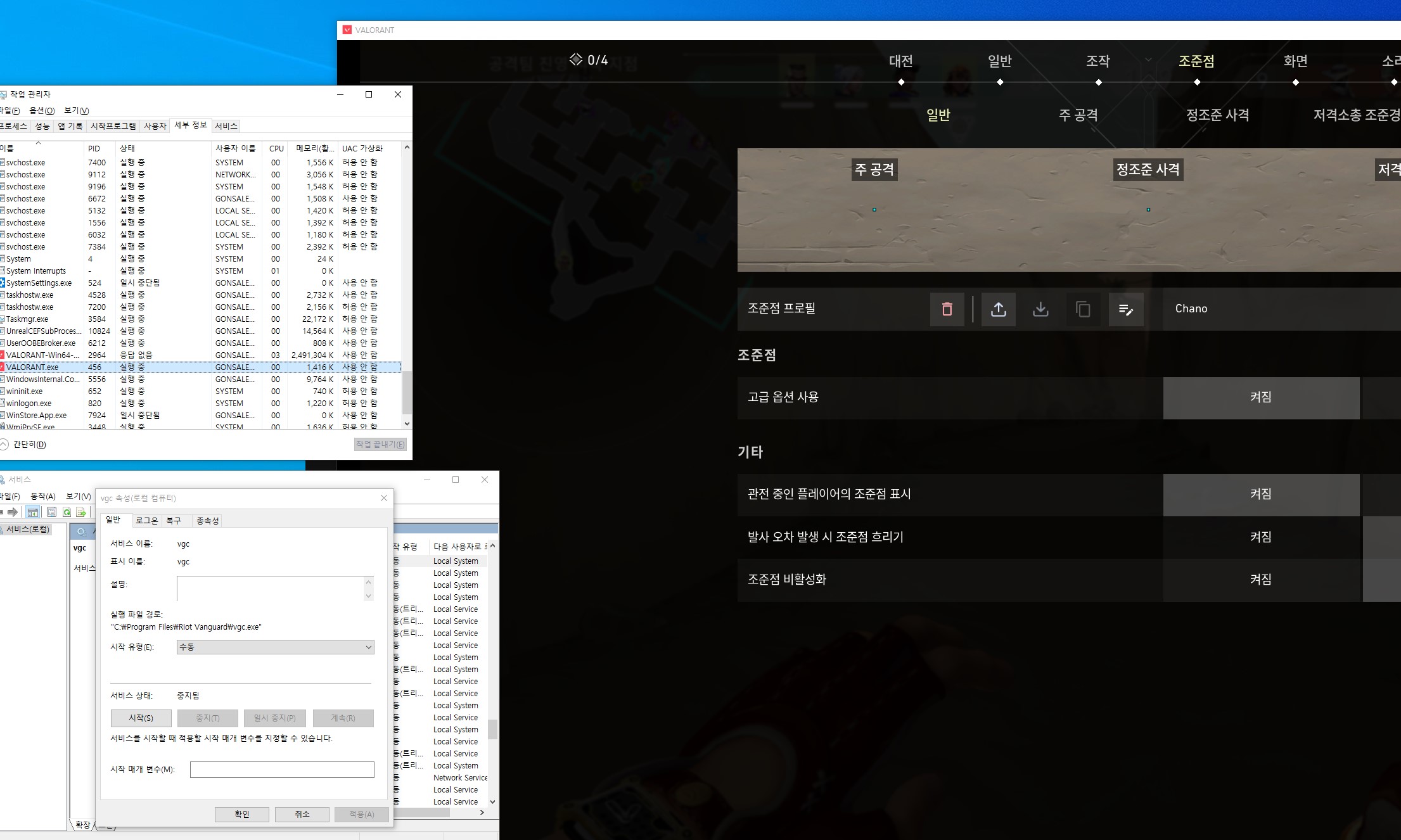Click the import crosshair profile download icon

(x=1040, y=309)
